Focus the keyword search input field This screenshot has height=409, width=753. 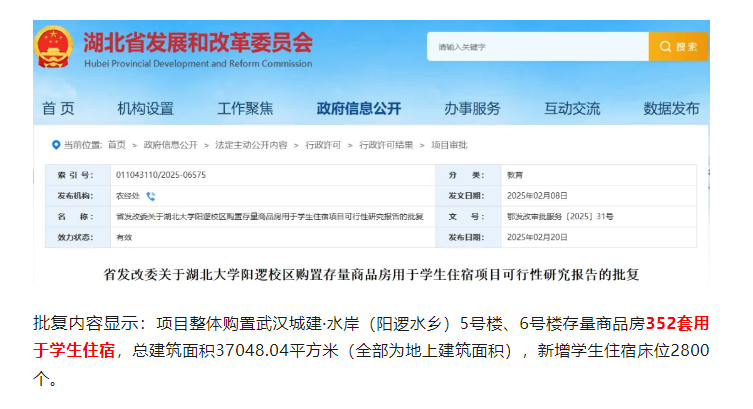point(538,47)
